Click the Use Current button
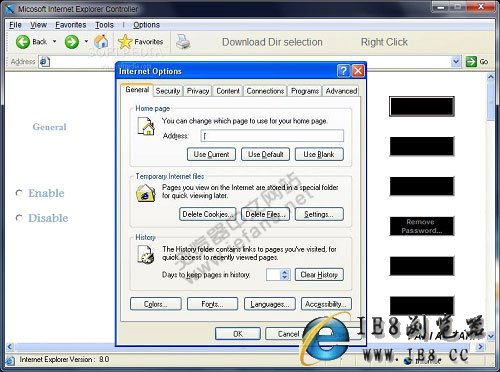This screenshot has width=500, height=372. click(211, 154)
